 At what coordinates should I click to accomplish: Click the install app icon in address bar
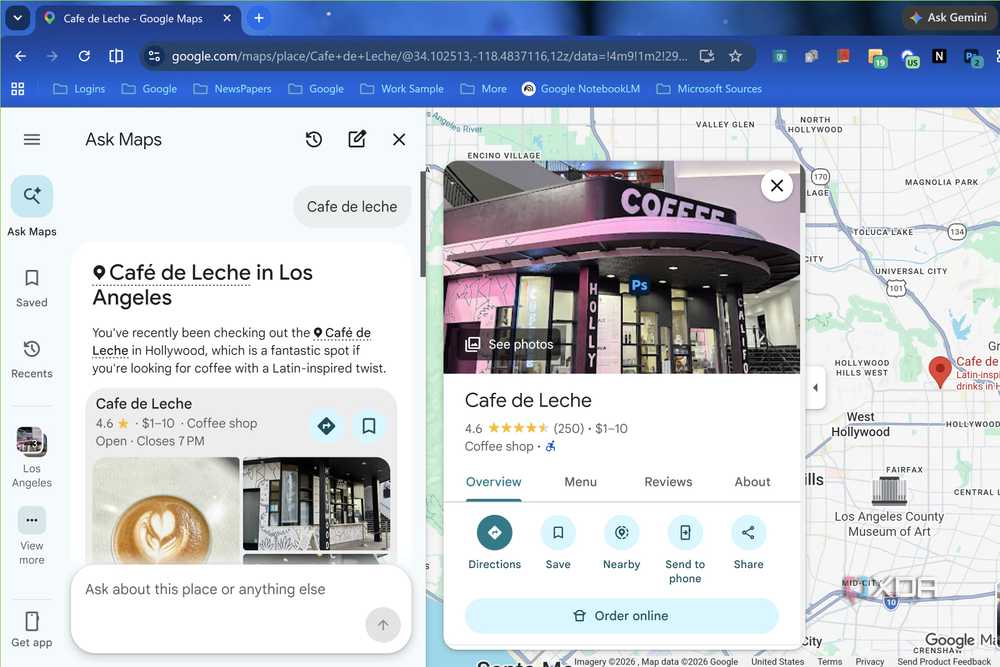point(707,56)
